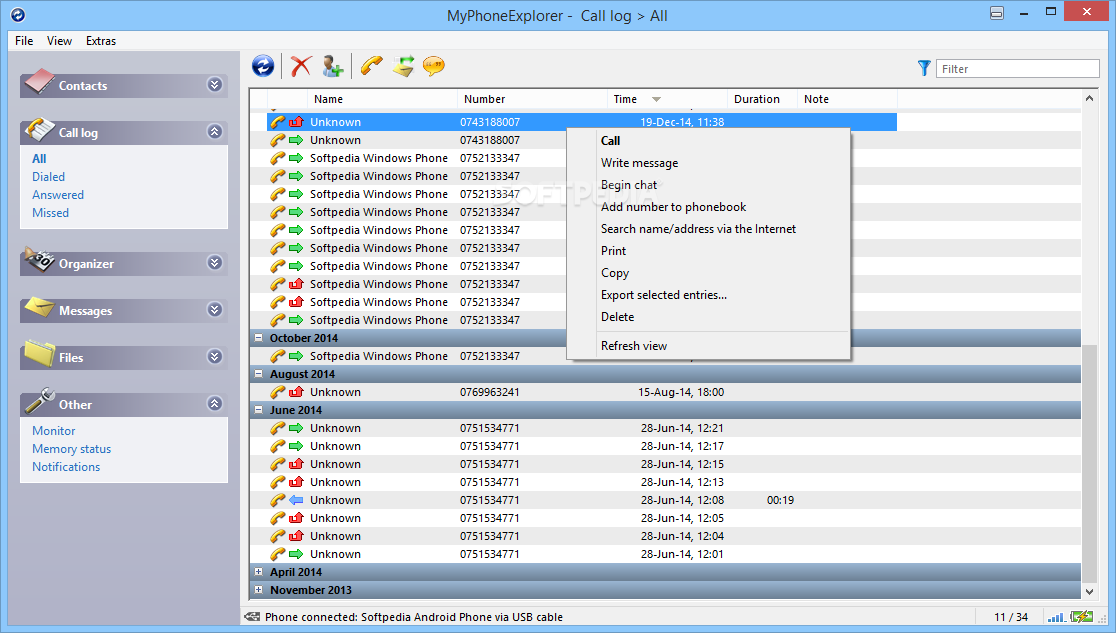Show Missed calls list
Viewport: 1116px width, 633px height.
click(x=51, y=212)
